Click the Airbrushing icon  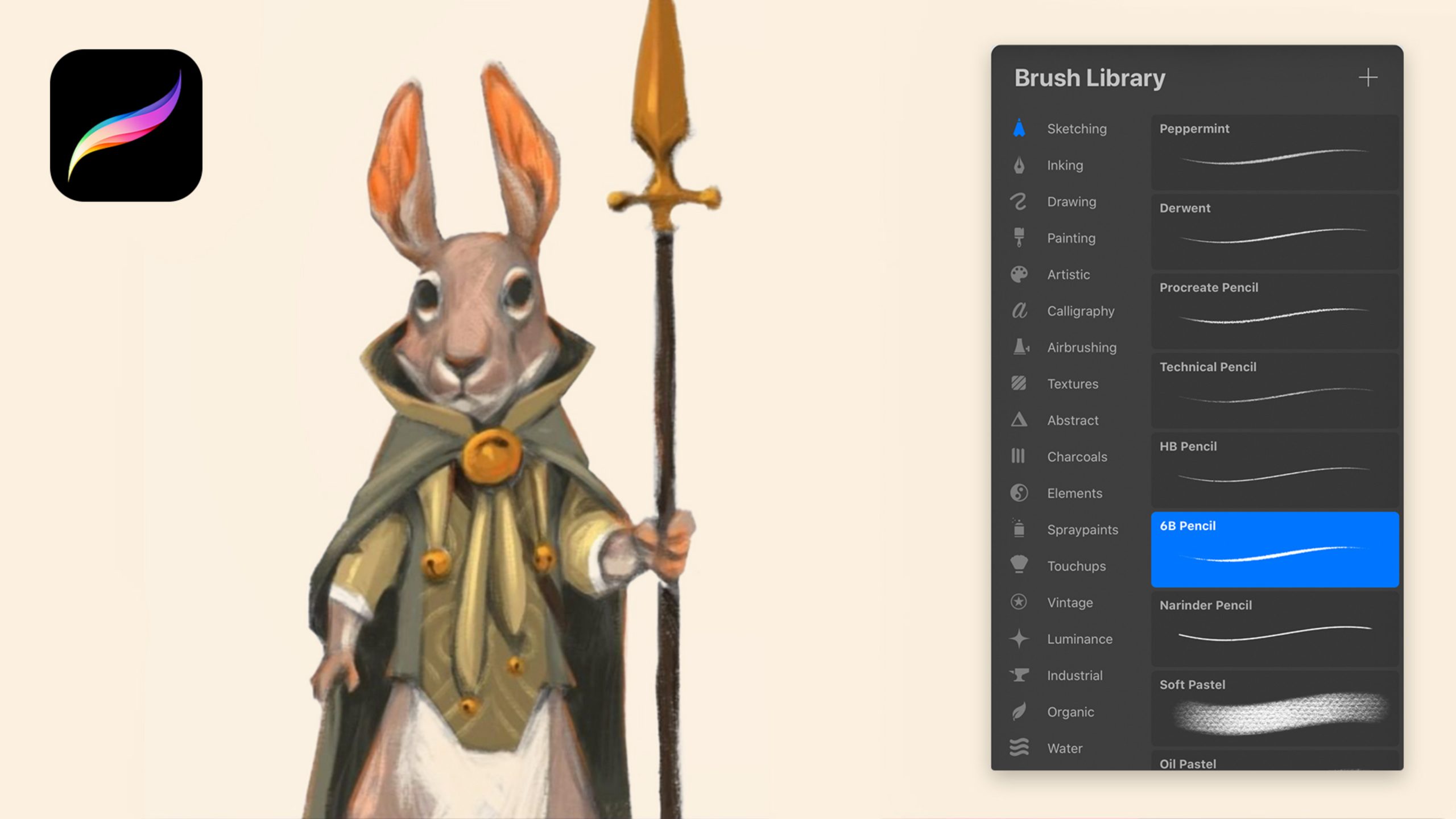(1021, 347)
